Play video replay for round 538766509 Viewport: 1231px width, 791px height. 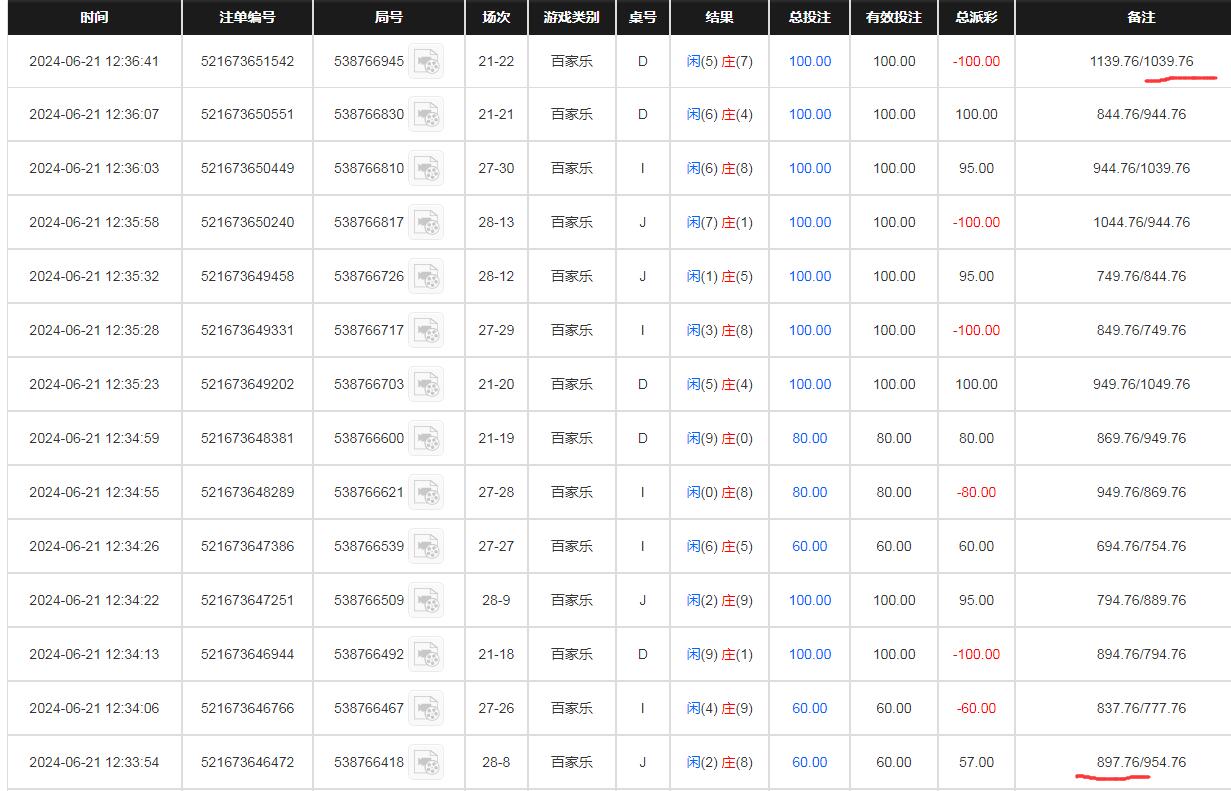click(427, 601)
